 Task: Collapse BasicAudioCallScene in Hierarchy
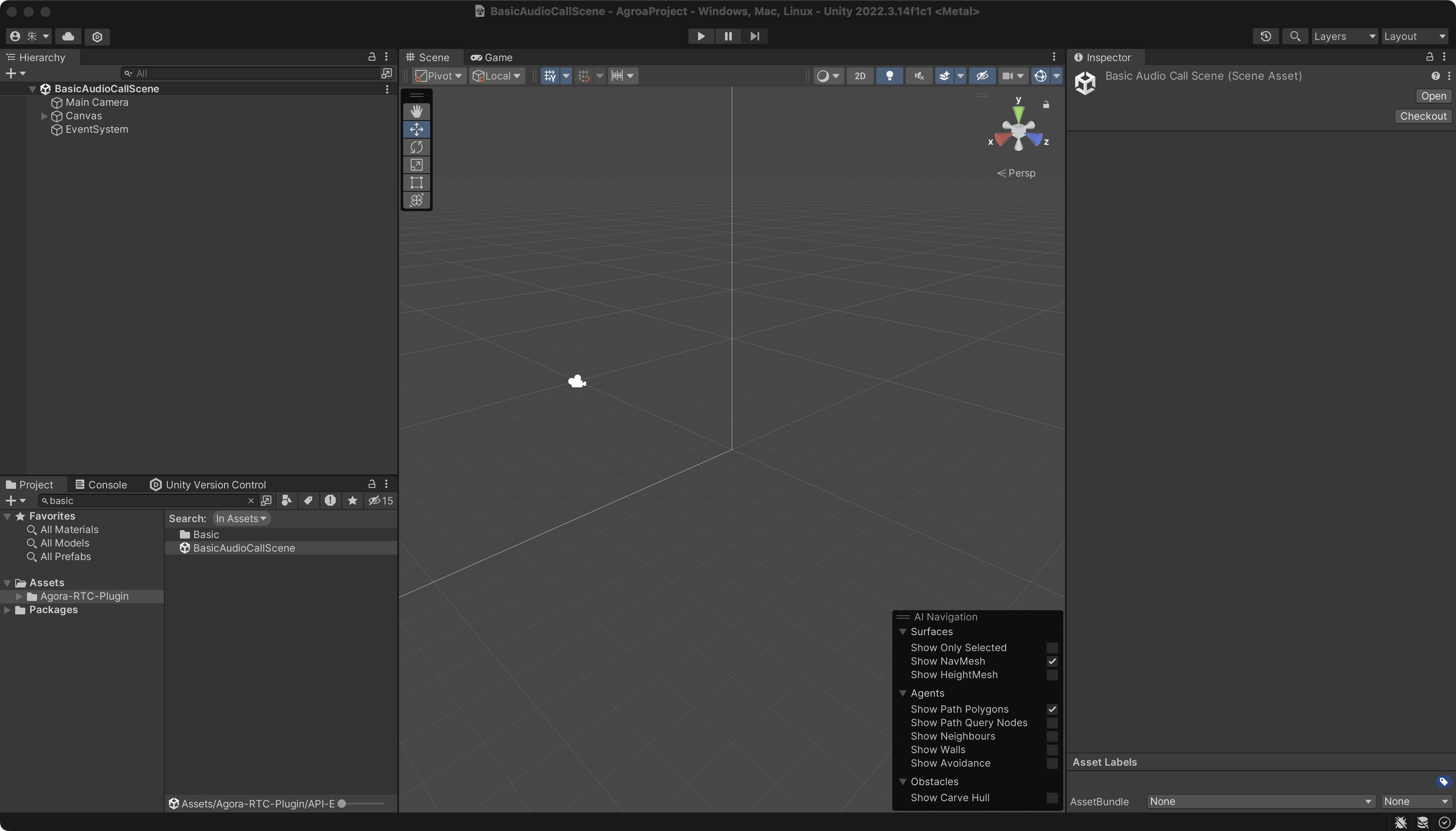coord(32,89)
